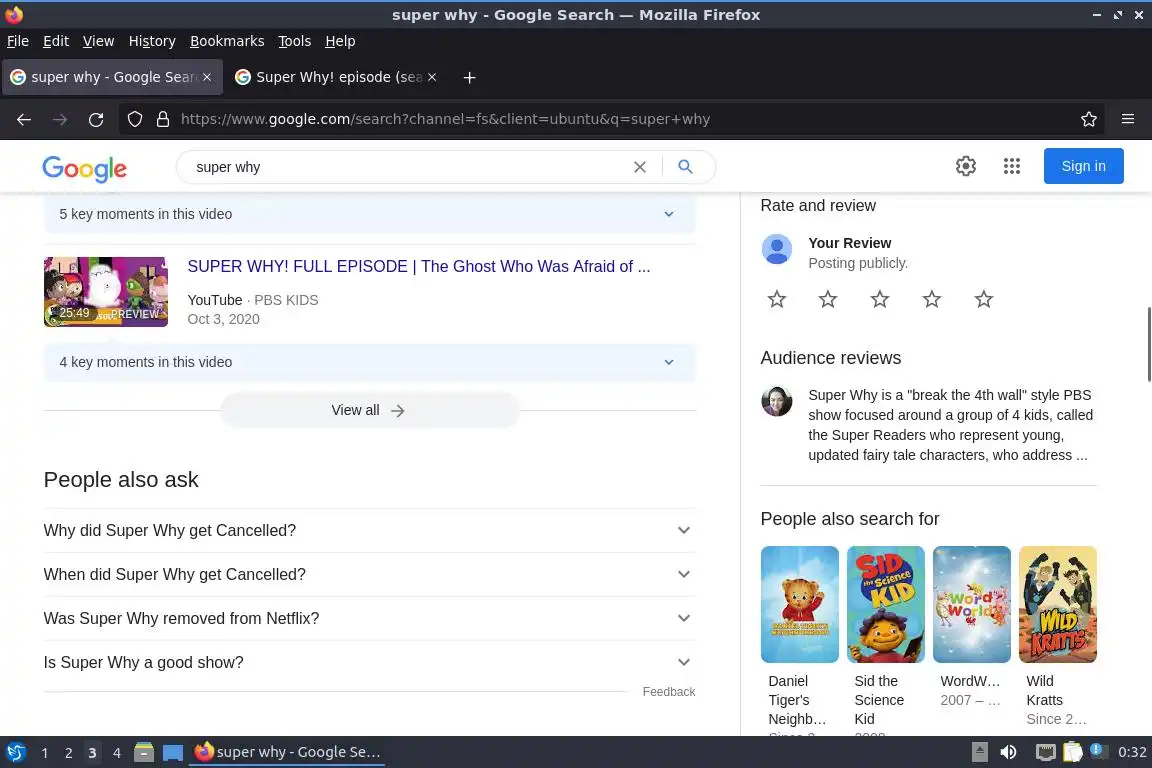Expand 'When did Super Why get Cancelled?'
This screenshot has width=1152, height=768.
pyautogui.click(x=370, y=575)
